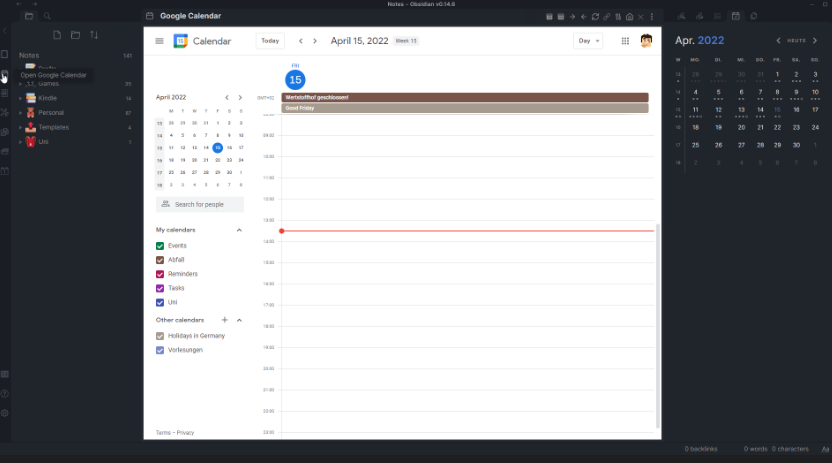832x463 pixels.
Task: Click the Week 15 label
Action: coord(406,41)
